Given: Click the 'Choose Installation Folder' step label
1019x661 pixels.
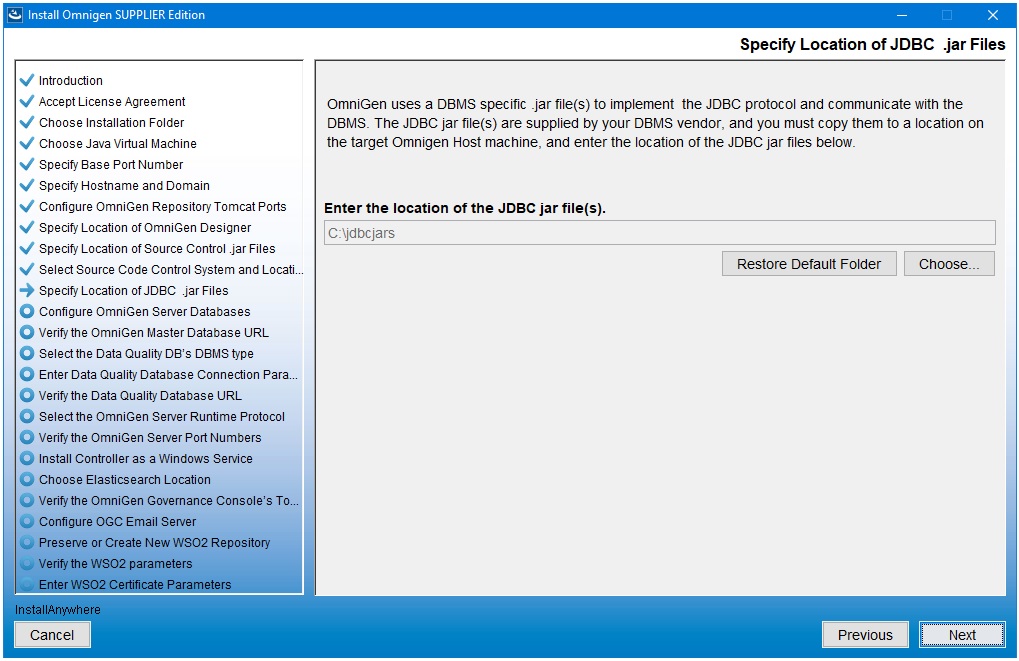Looking at the screenshot, I should coord(111,122).
